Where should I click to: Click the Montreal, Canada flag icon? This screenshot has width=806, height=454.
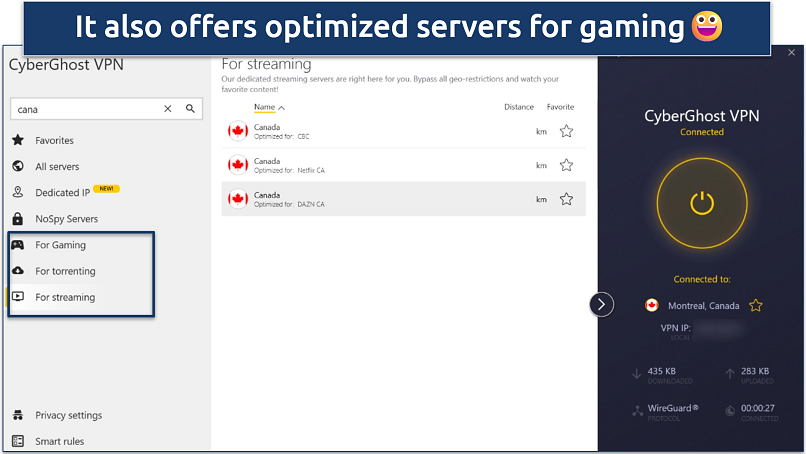(652, 305)
